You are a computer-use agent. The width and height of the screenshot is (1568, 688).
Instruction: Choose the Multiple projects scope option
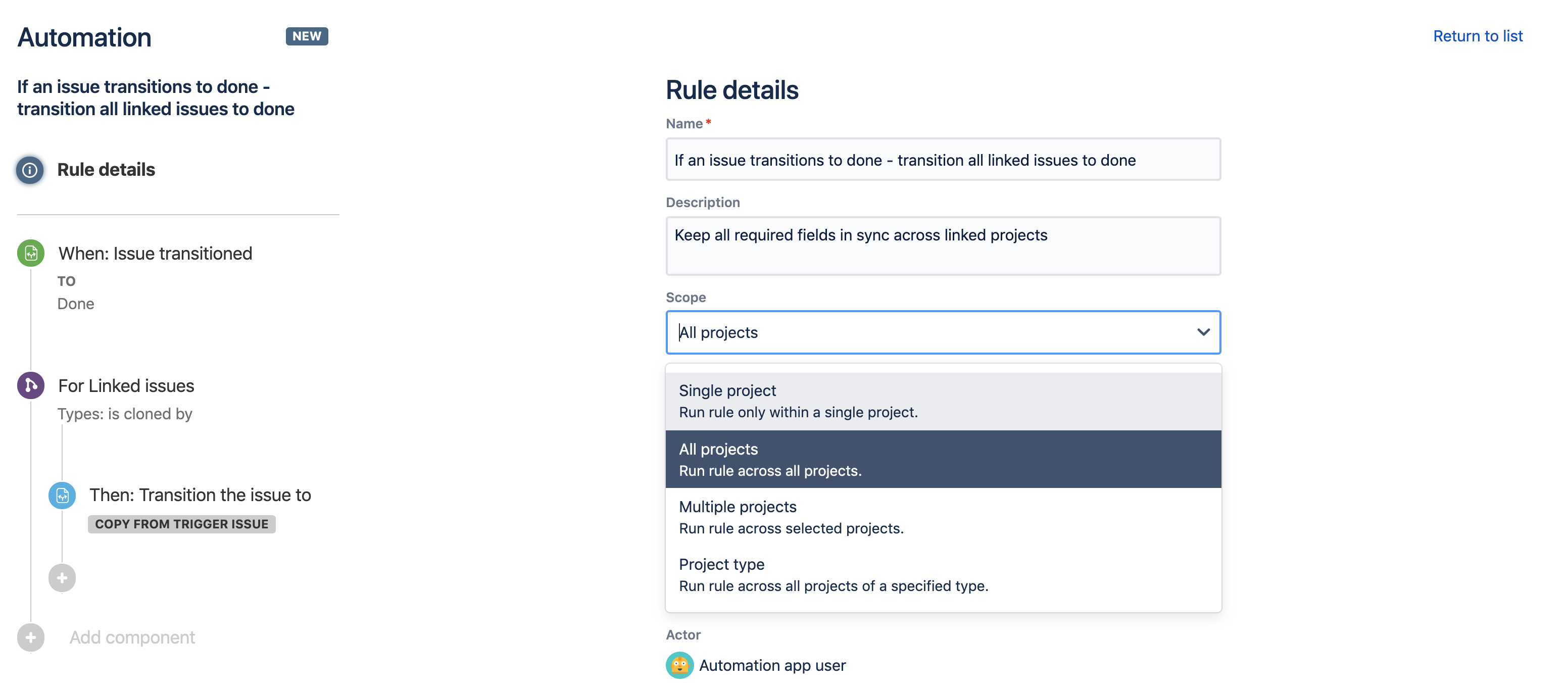pyautogui.click(x=942, y=516)
